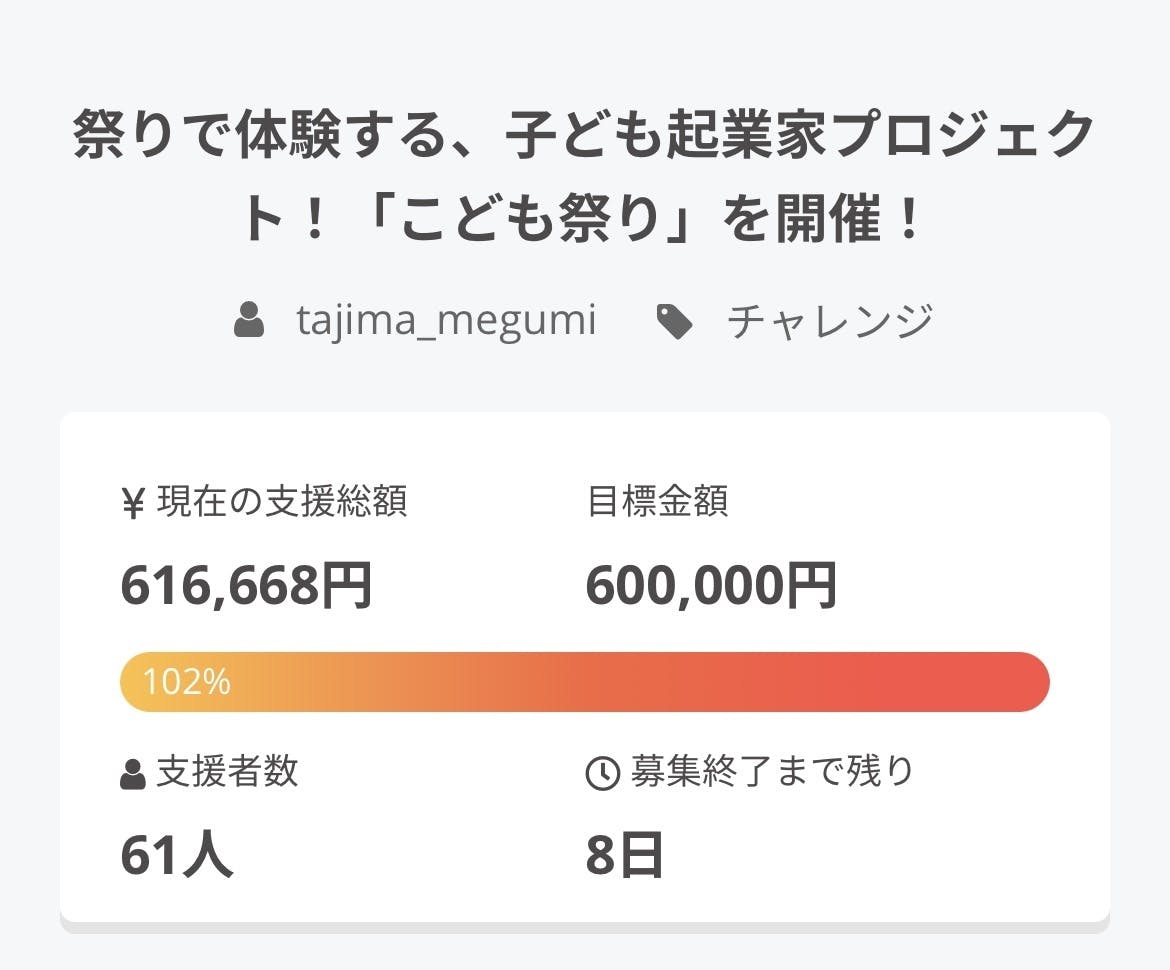Click the user icon beside tajima_megumi

(249, 322)
